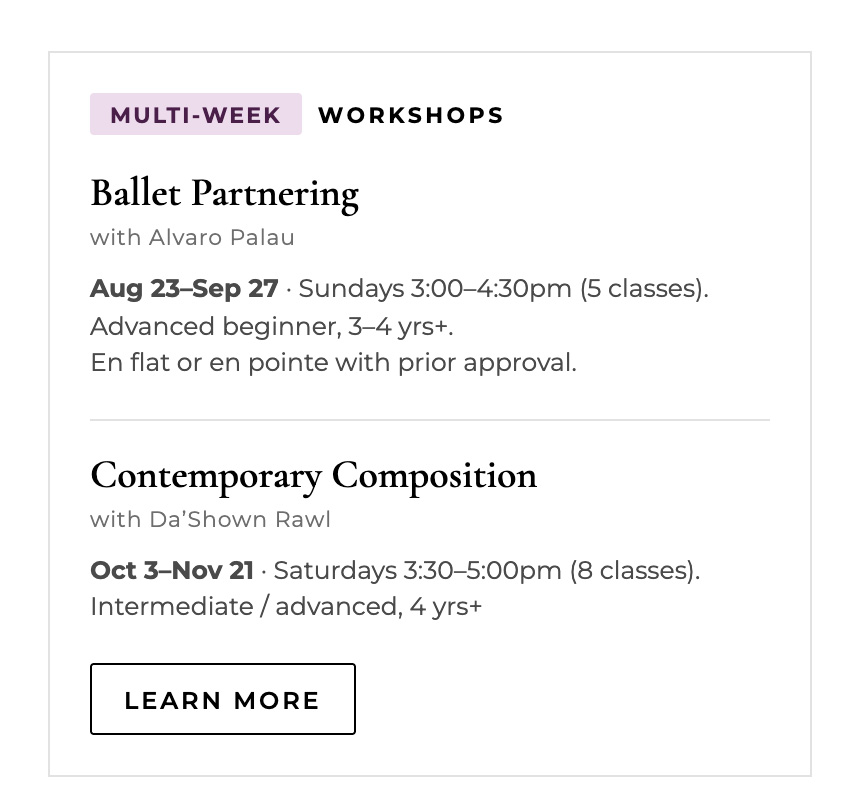Open the Ballet Partnering workshop title

pyautogui.click(x=224, y=194)
